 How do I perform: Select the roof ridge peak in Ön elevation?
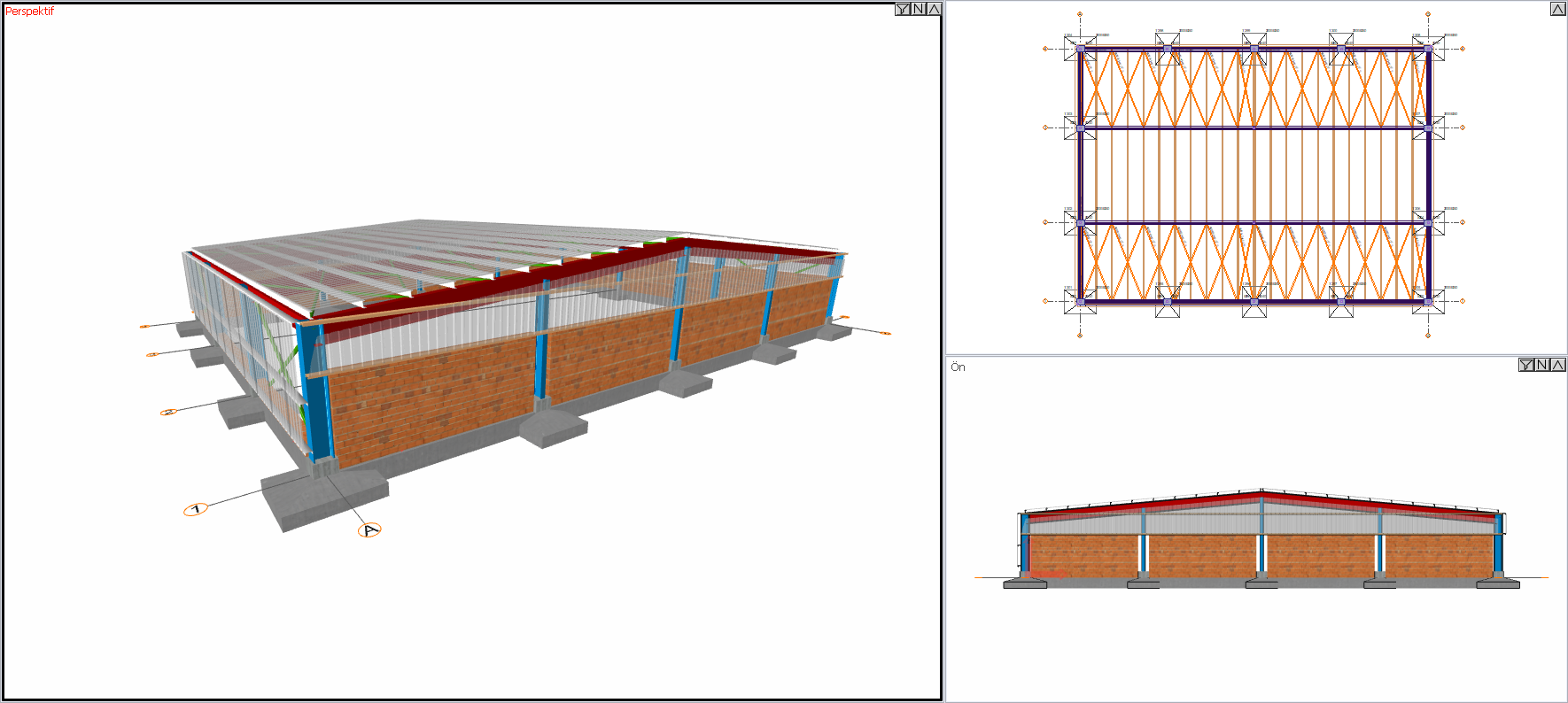tap(1261, 490)
